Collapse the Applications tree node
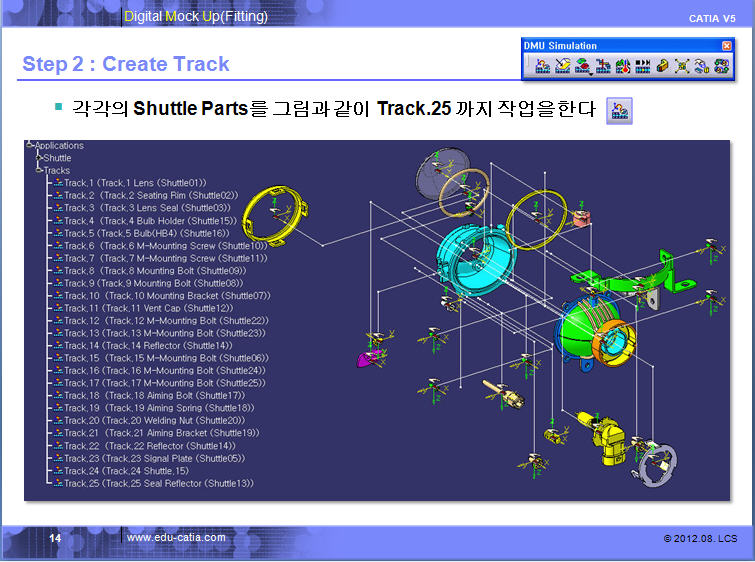The image size is (755, 562). pos(31,145)
